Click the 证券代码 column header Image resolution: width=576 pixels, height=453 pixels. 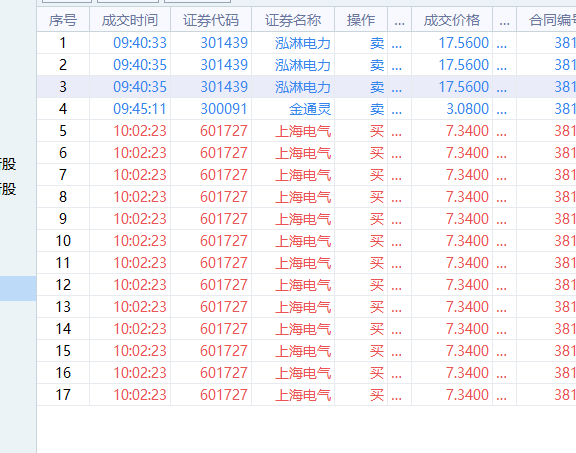click(211, 20)
